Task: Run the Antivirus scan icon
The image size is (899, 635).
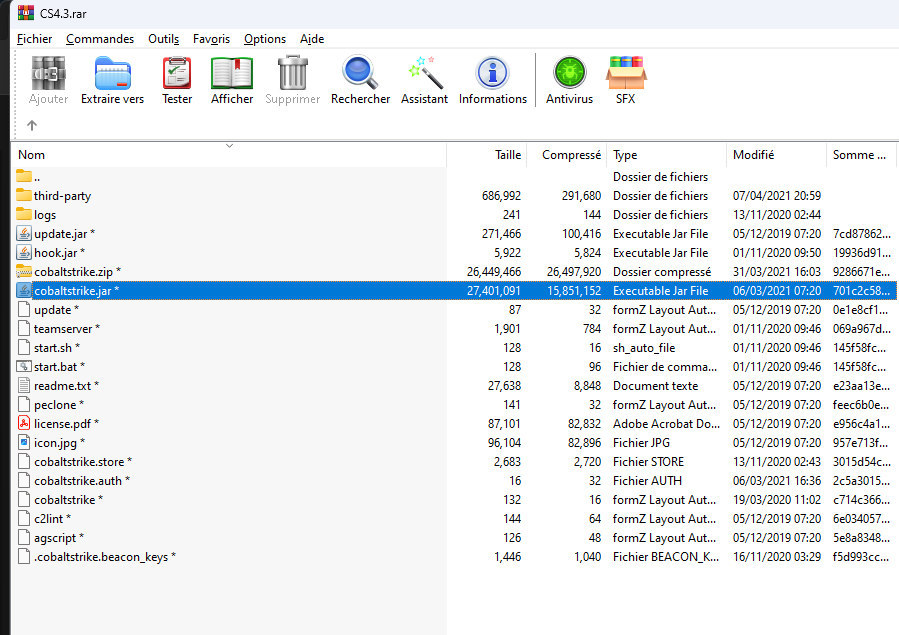Action: coord(569,73)
